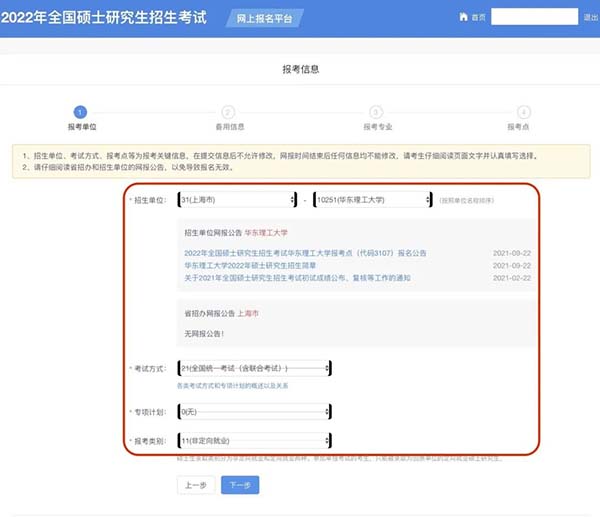Open the 华东理工大学报考点(代码3107)报名公告 link
Screen dimensions: 600x517
pos(305,253)
